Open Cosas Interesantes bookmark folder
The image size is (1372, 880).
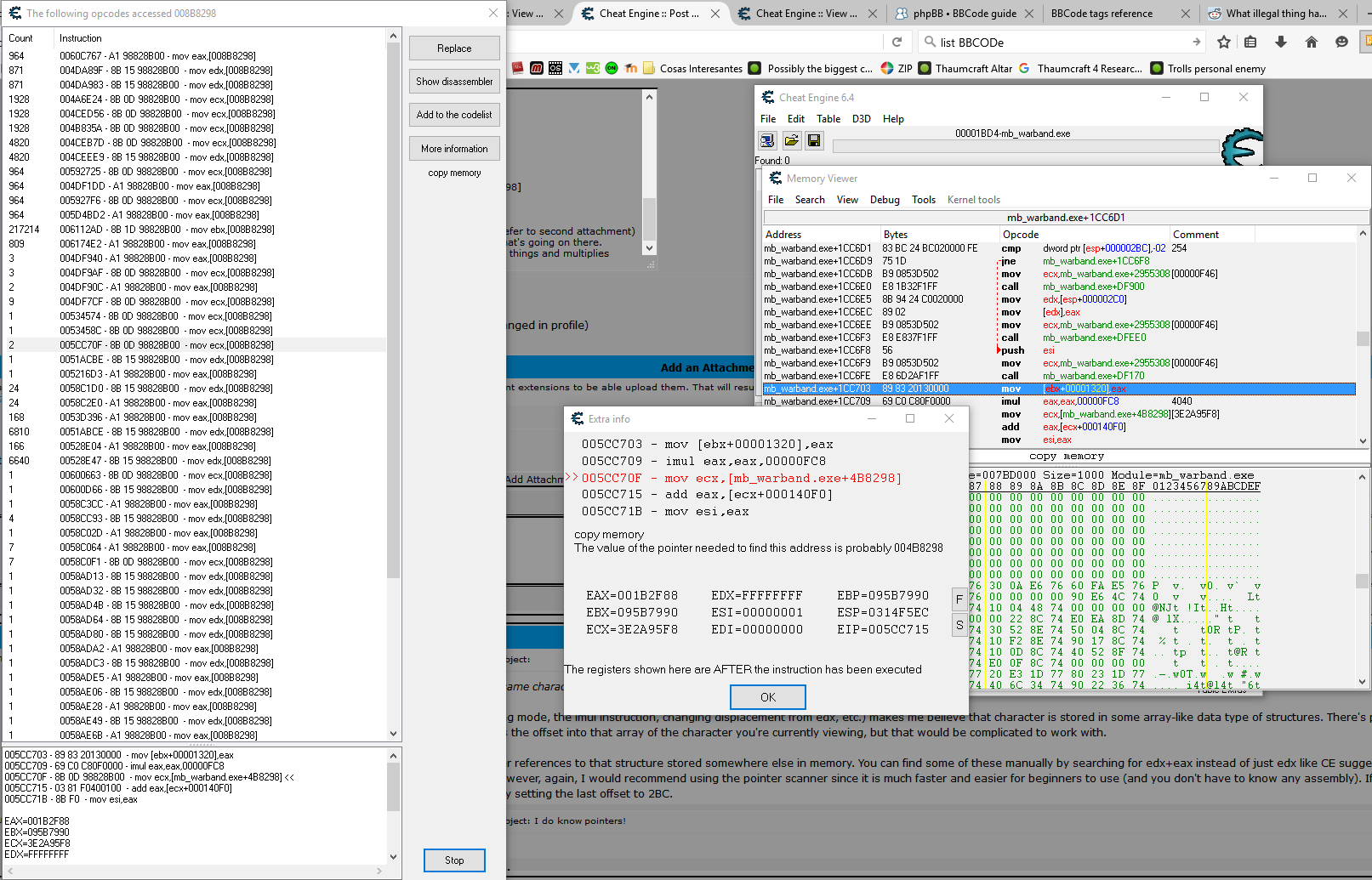693,69
